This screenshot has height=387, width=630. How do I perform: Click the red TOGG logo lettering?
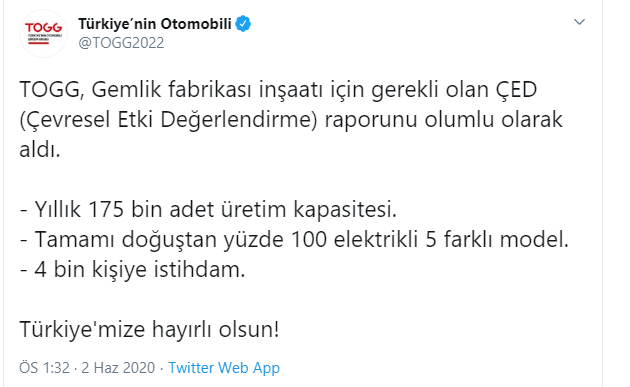coord(43,27)
